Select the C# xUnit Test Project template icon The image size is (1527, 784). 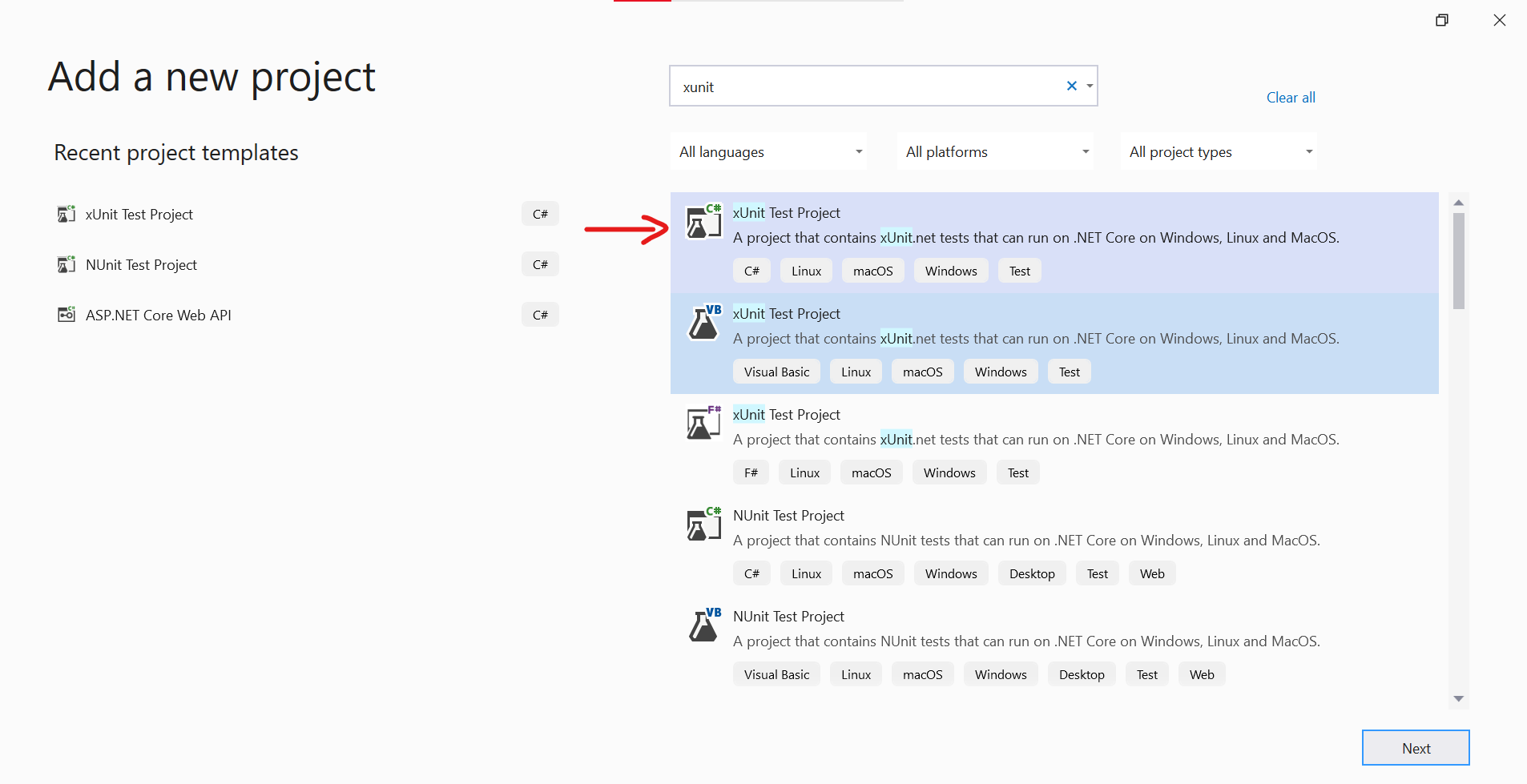[702, 222]
